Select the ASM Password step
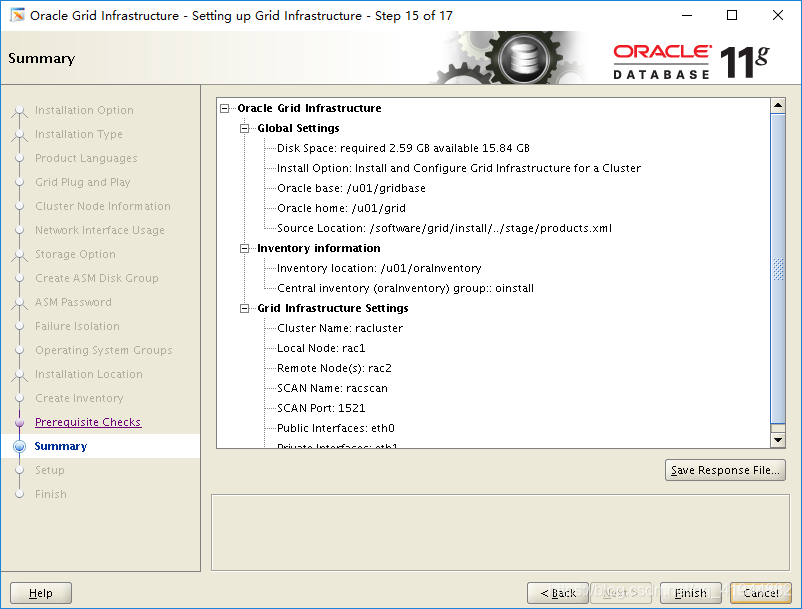 (73, 303)
